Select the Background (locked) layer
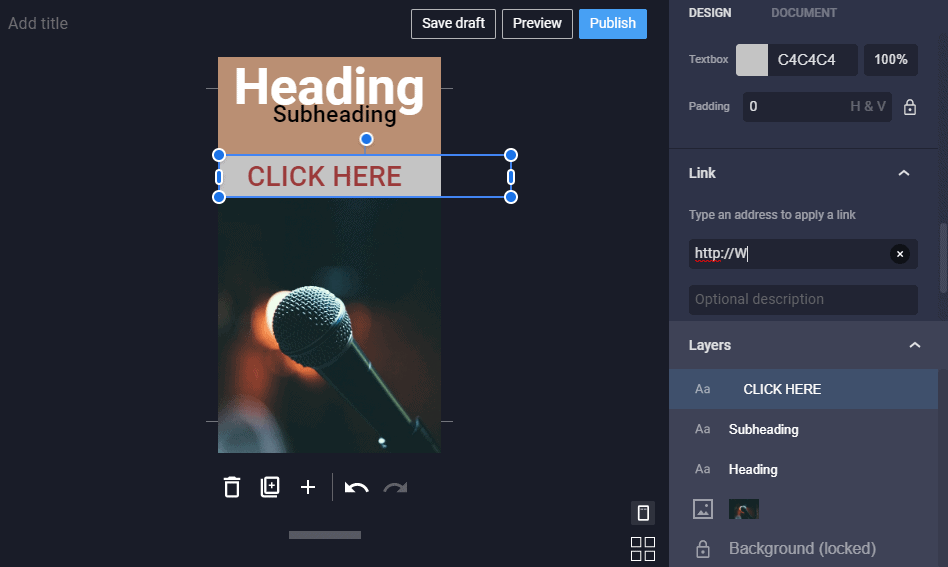 coord(803,549)
